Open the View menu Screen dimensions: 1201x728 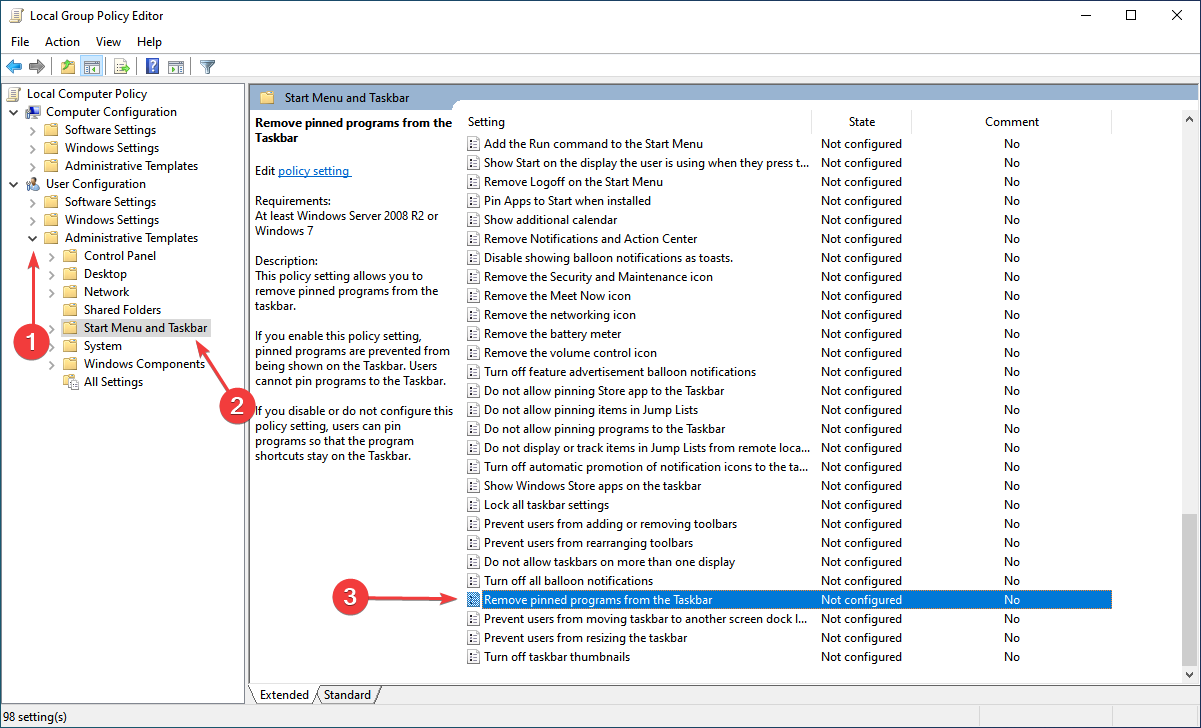(108, 42)
